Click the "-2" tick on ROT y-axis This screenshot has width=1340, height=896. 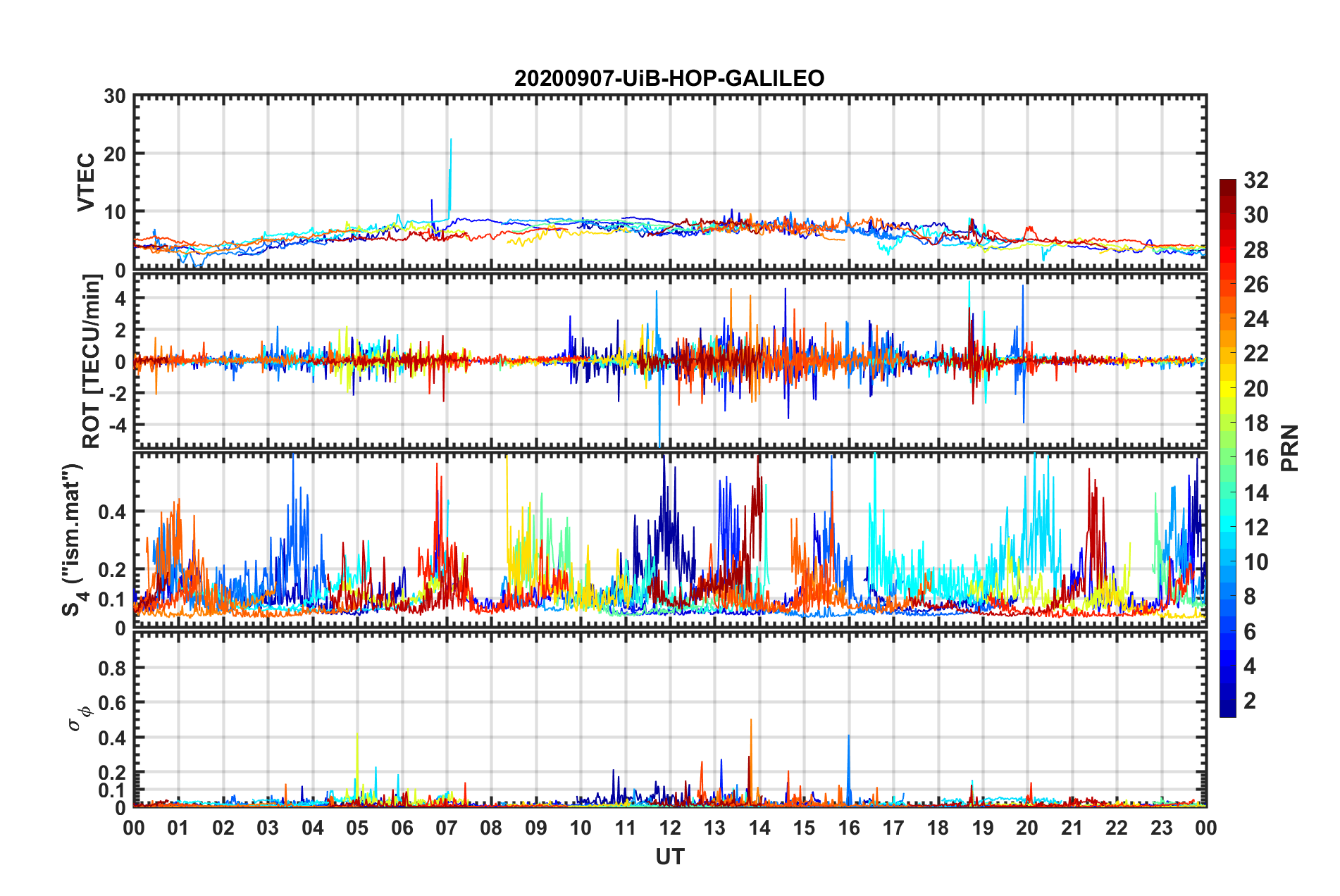pyautogui.click(x=118, y=393)
